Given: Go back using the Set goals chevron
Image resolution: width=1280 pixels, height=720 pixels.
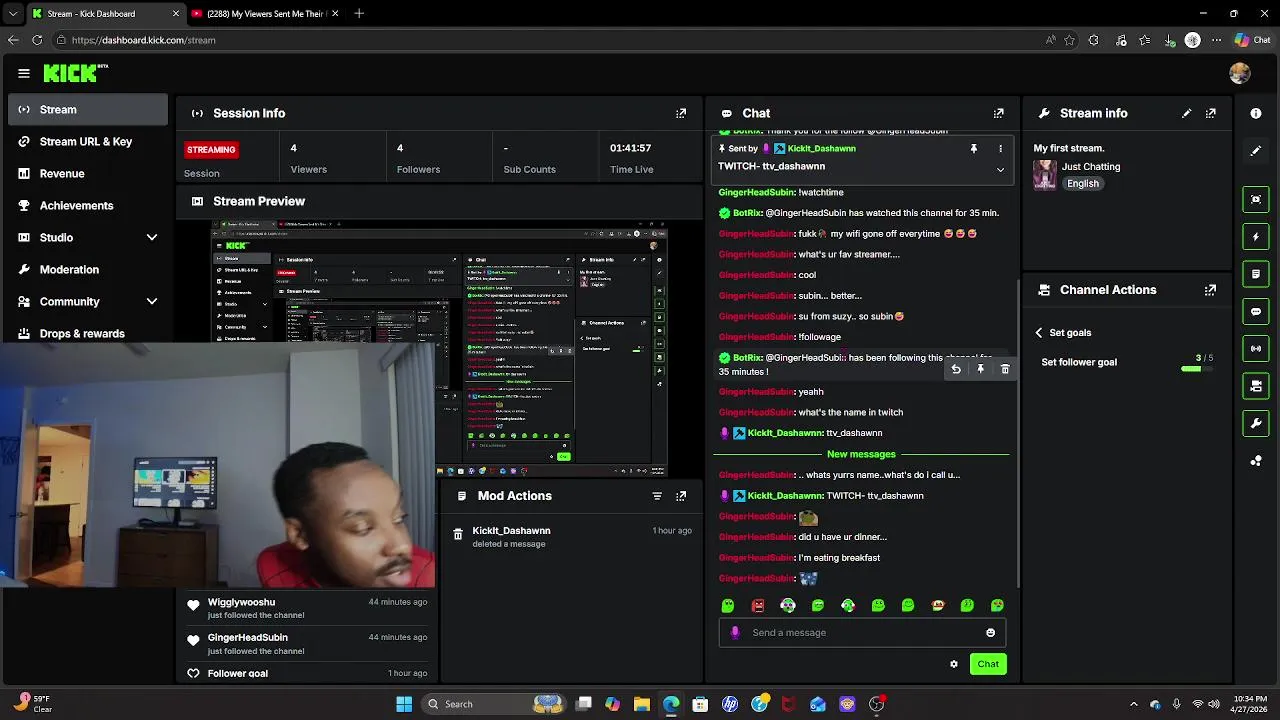Looking at the screenshot, I should (1038, 333).
